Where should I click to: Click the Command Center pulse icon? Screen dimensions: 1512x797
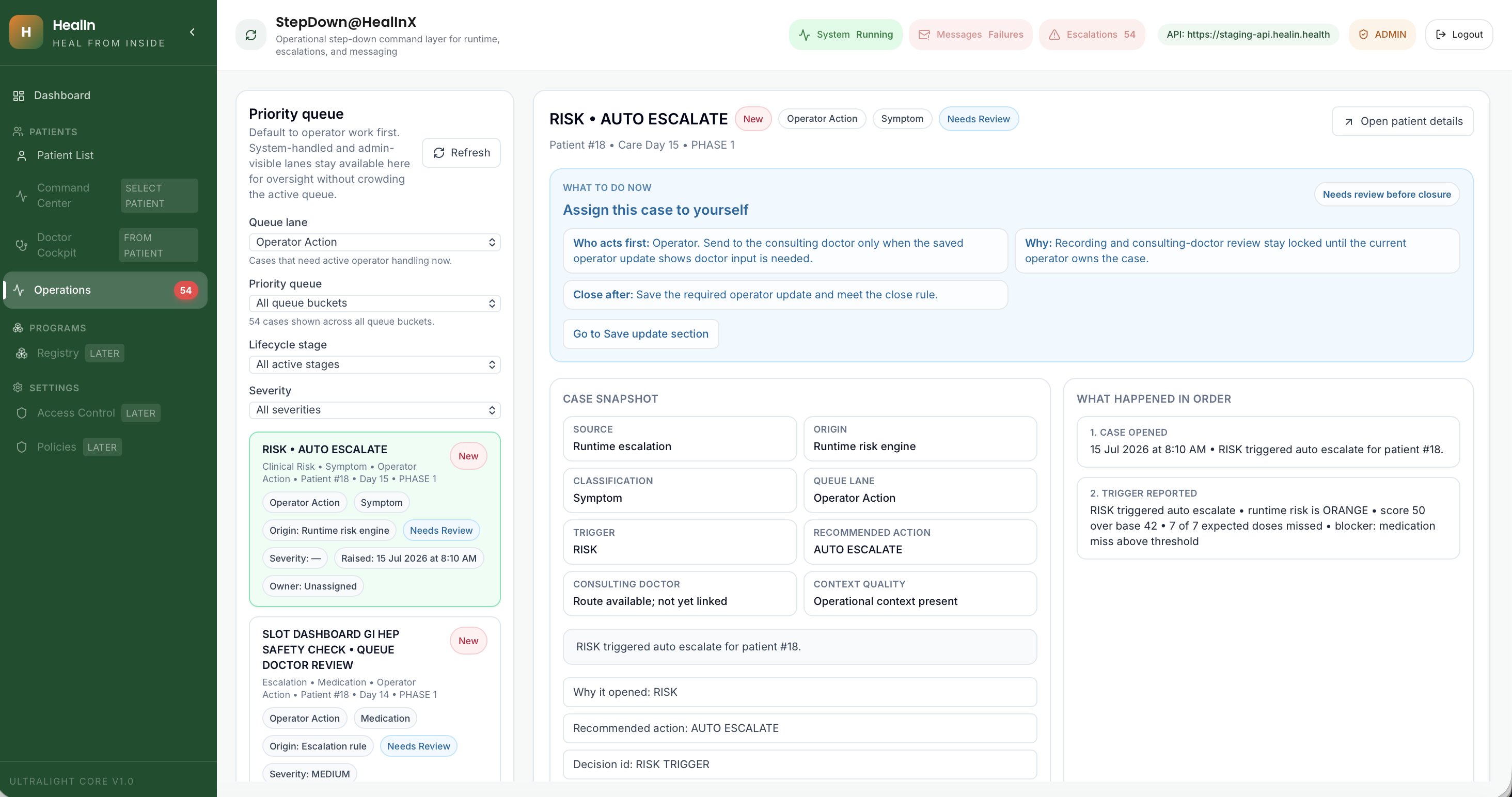click(22, 196)
